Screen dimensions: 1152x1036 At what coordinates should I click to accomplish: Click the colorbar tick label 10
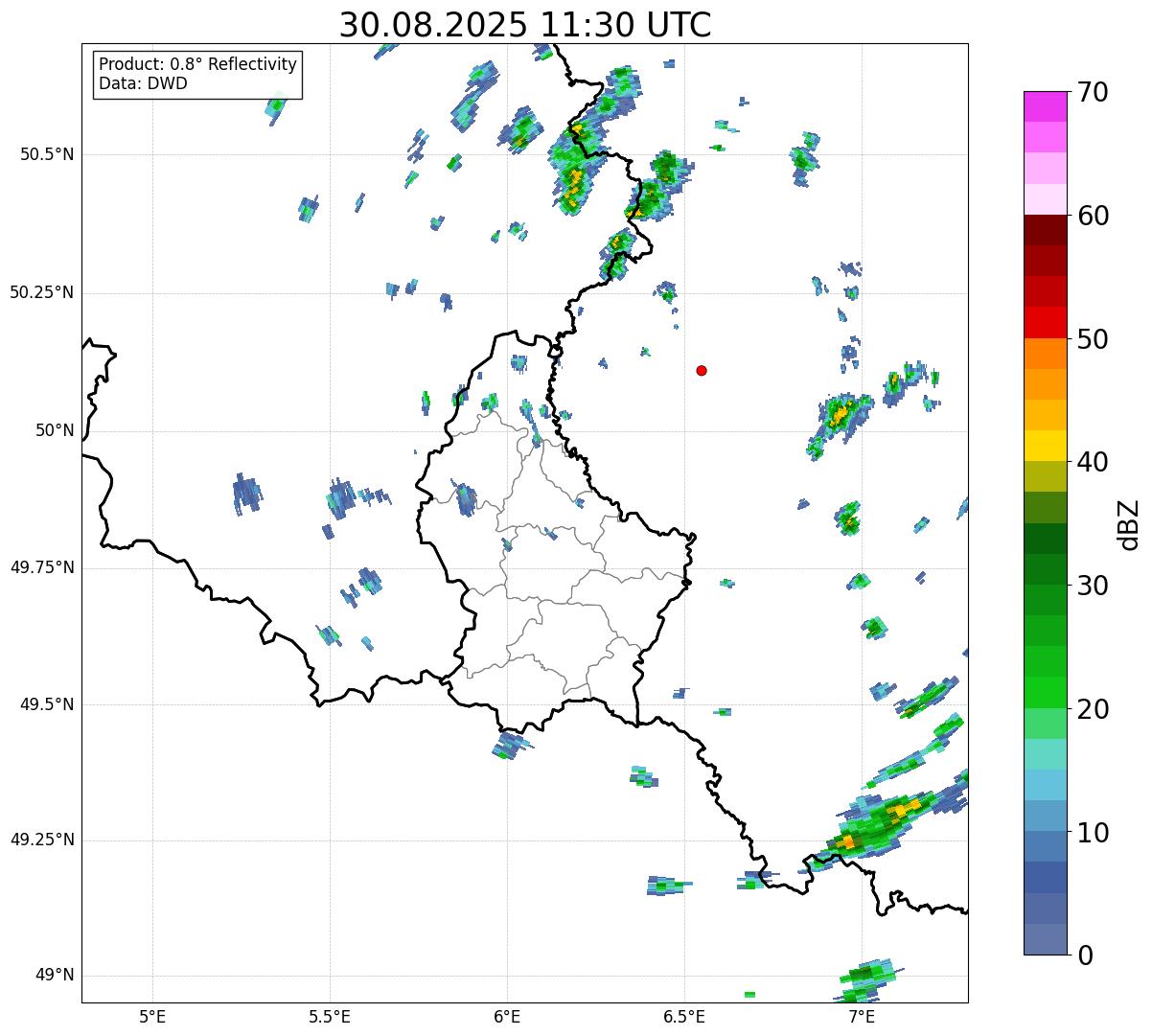[1093, 832]
